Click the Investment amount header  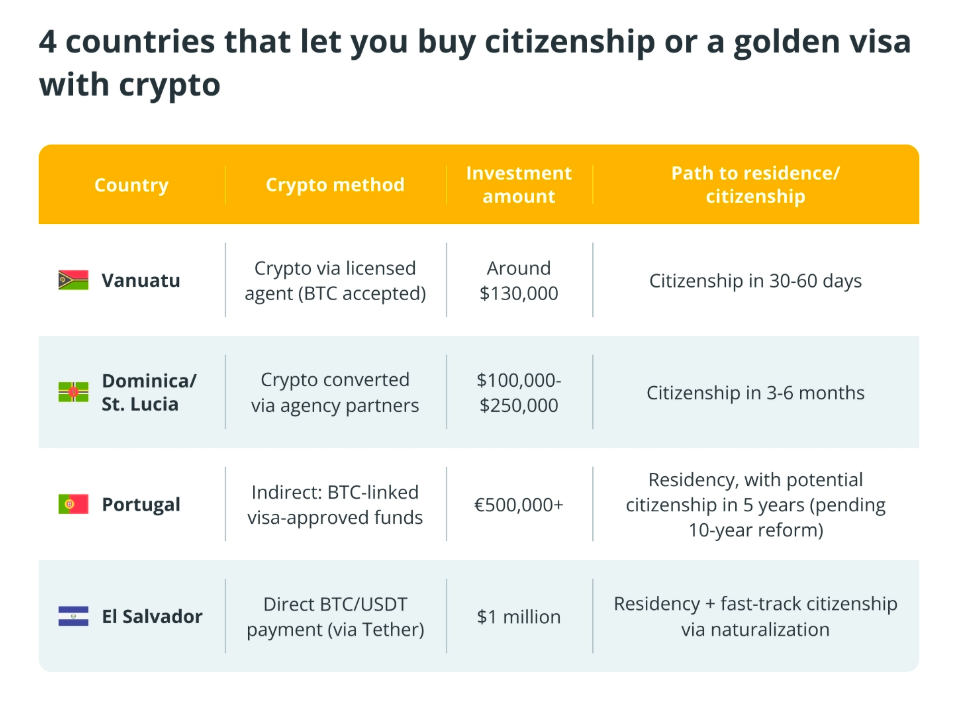pyautogui.click(x=519, y=185)
